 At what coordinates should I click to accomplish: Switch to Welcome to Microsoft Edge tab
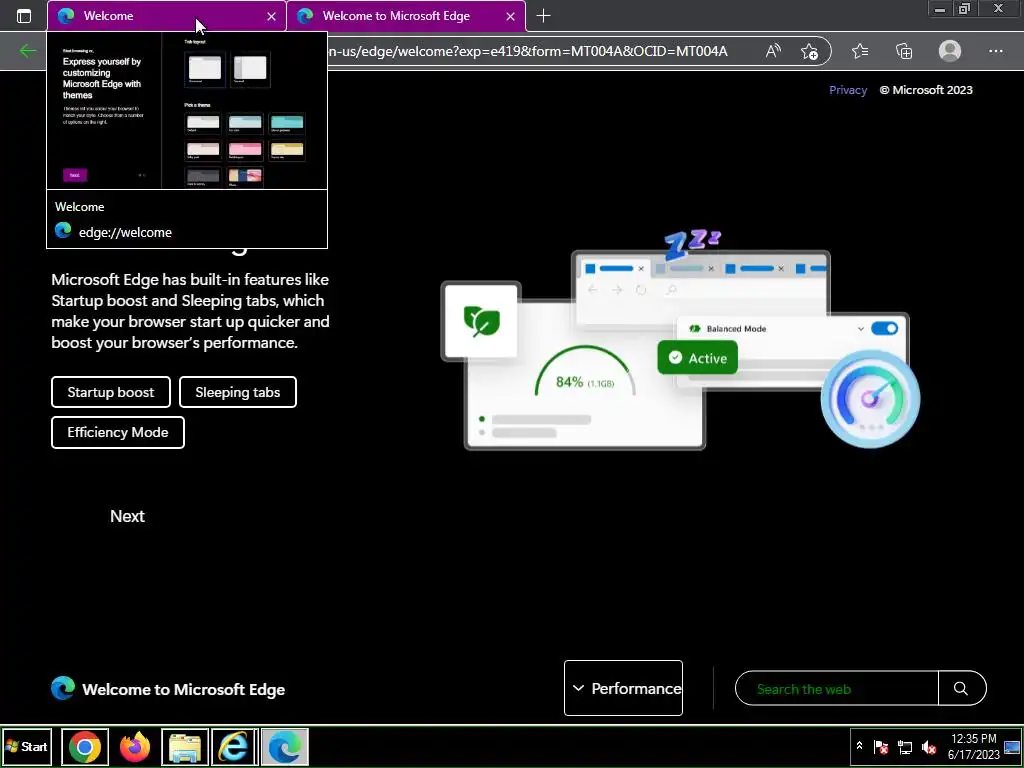coord(406,16)
